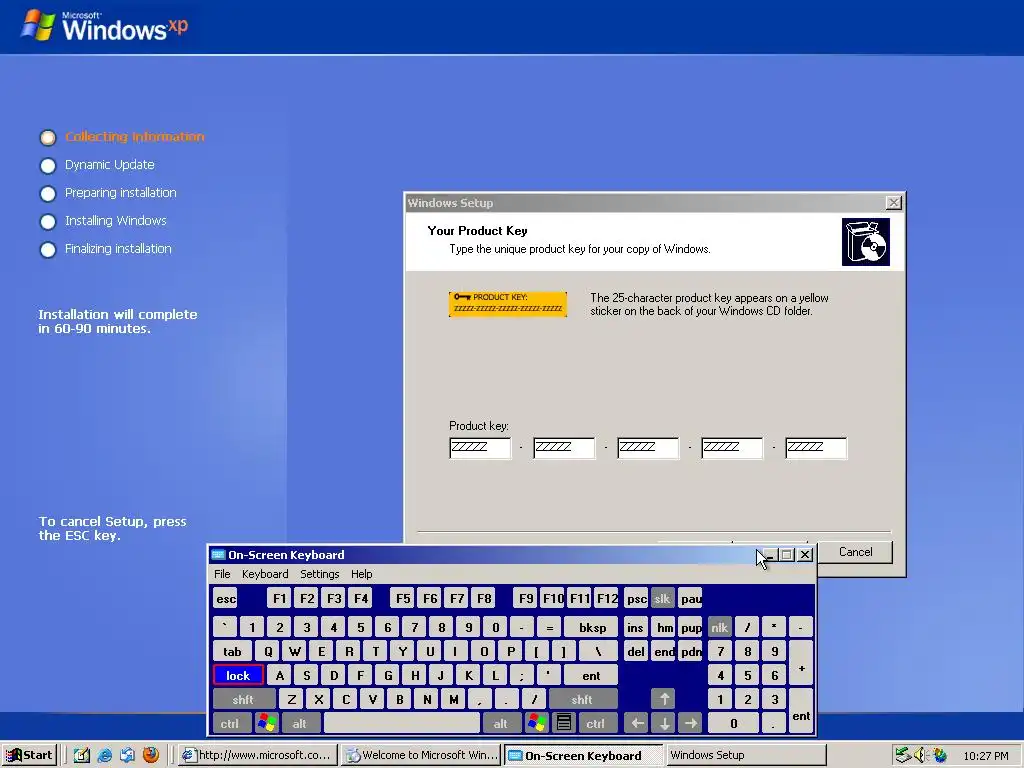
Task: Click the pup page up key
Action: pos(691,628)
